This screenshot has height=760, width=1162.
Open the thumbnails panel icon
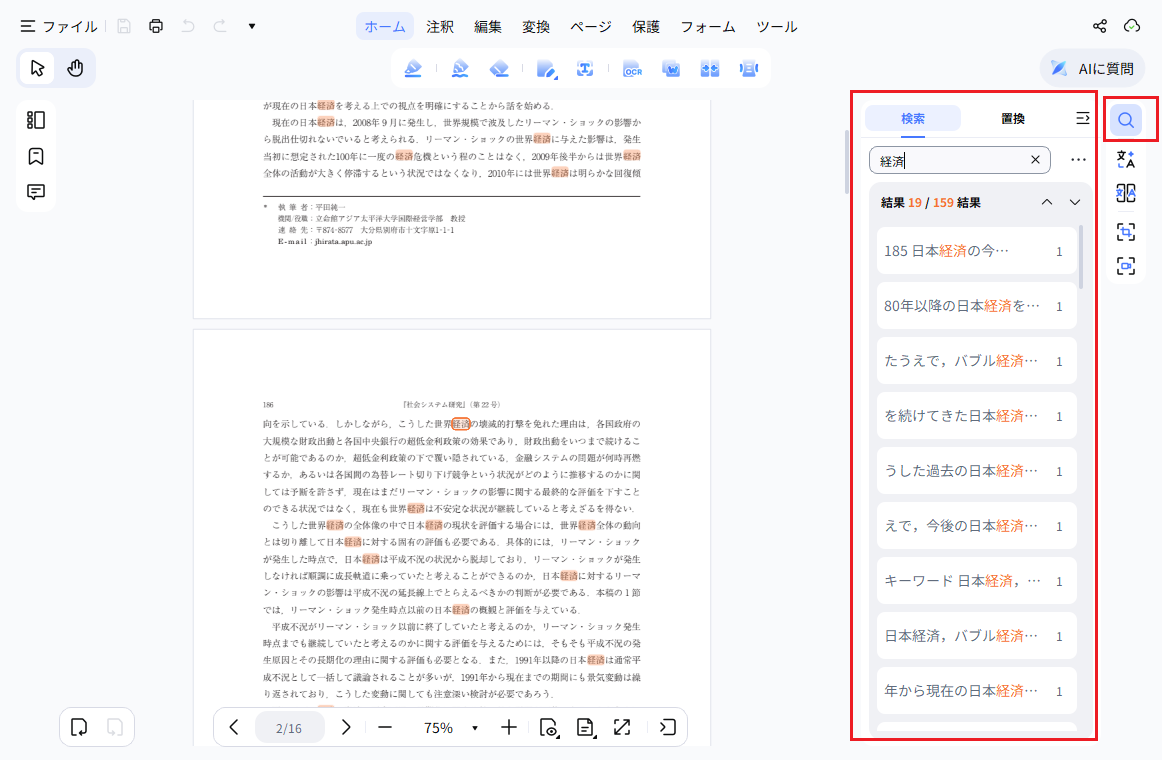(36, 120)
